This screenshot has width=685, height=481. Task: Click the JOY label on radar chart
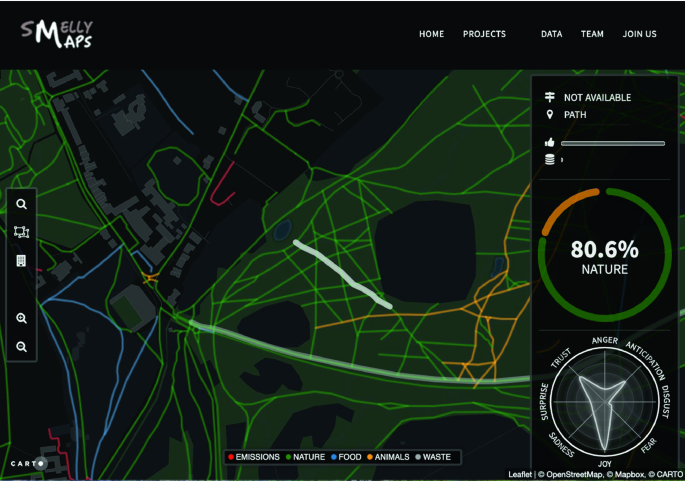pos(605,464)
